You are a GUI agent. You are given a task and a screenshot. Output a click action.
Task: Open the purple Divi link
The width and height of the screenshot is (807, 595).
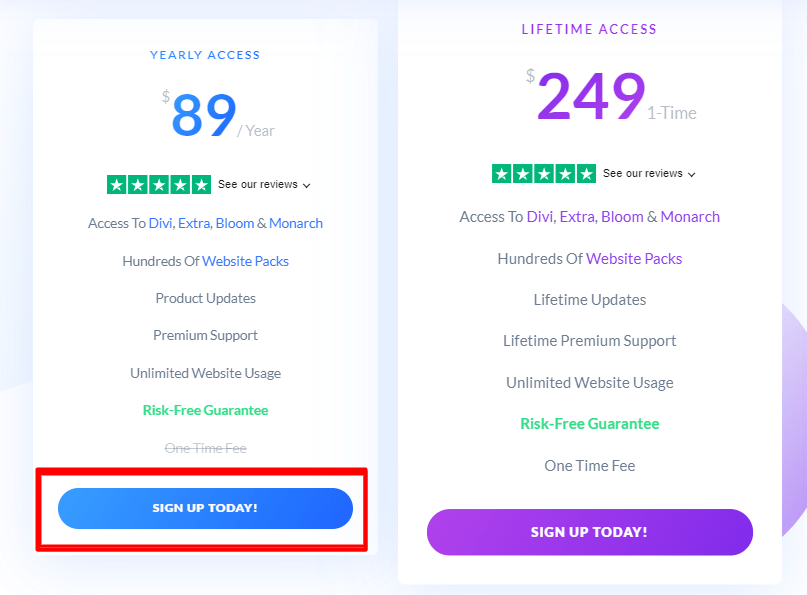539,217
